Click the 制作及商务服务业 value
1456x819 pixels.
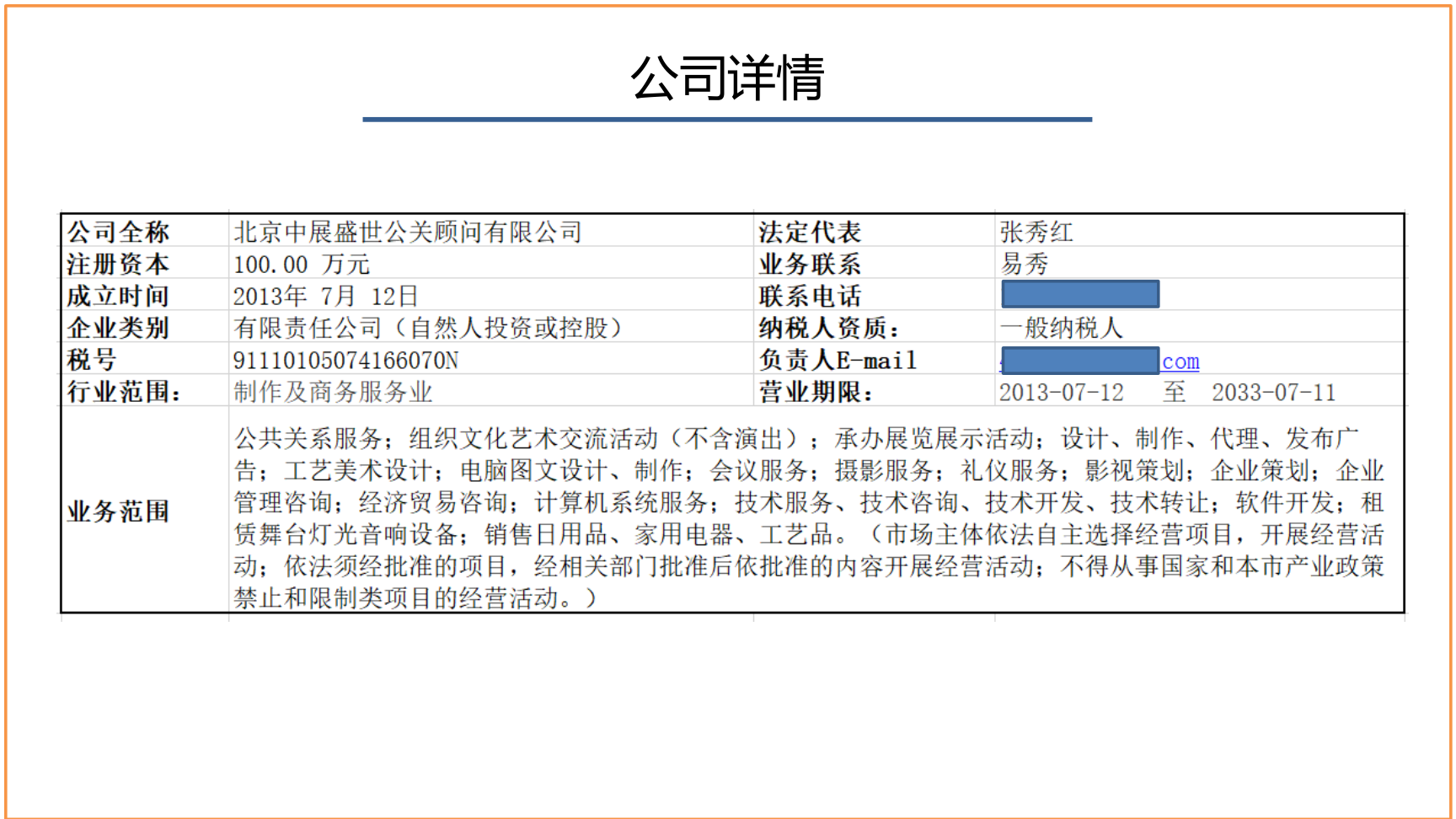333,392
